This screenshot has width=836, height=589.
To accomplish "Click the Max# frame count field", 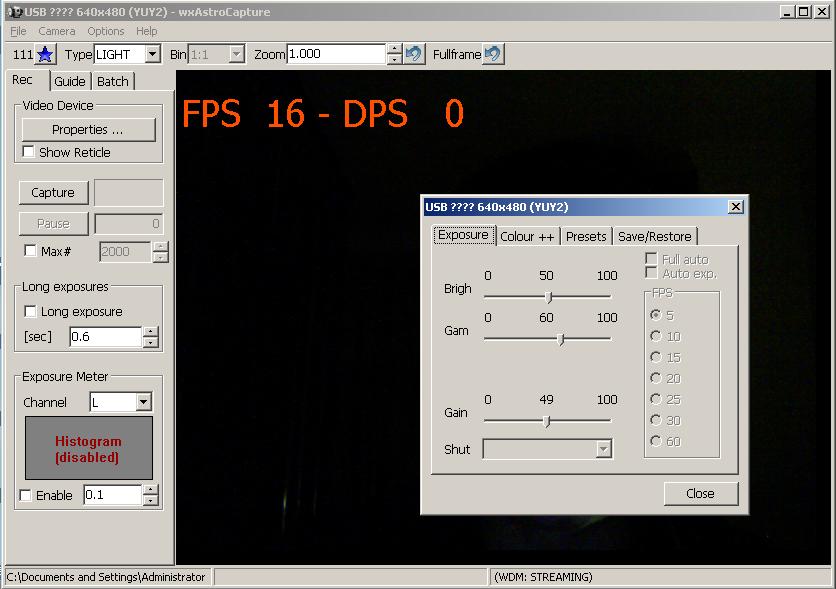I will [x=125, y=252].
